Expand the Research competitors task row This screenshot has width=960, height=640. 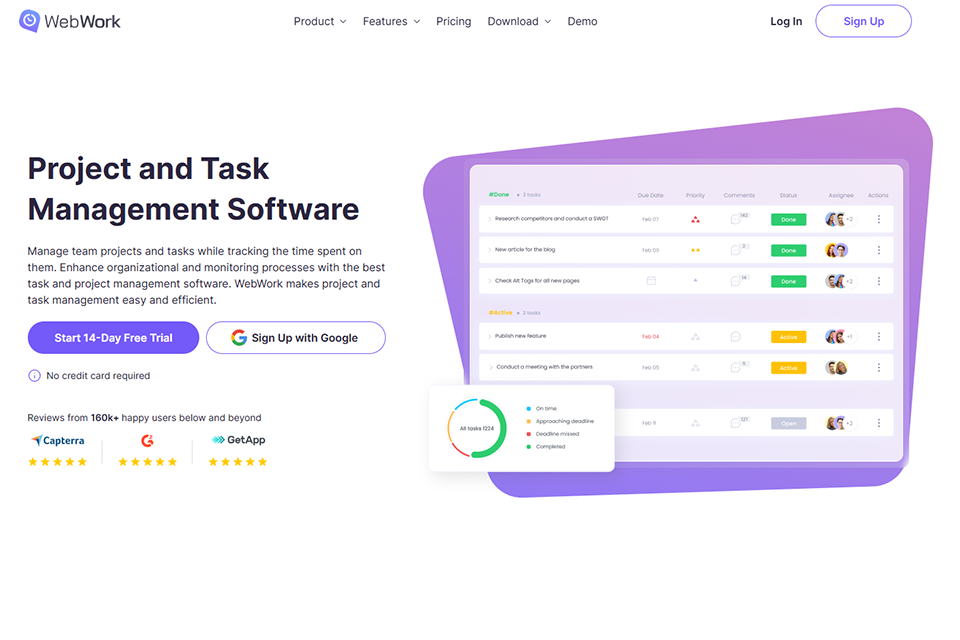(x=490, y=219)
